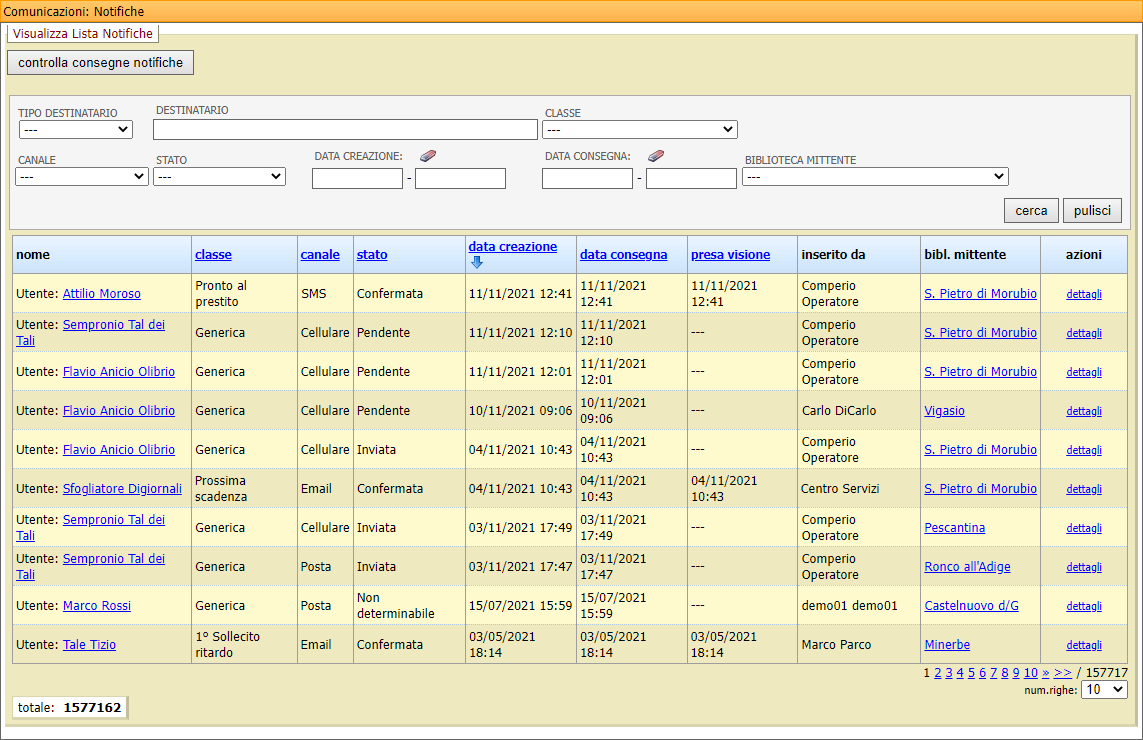Open the BIBLIOTECA MITTENTE dropdown

tap(875, 177)
